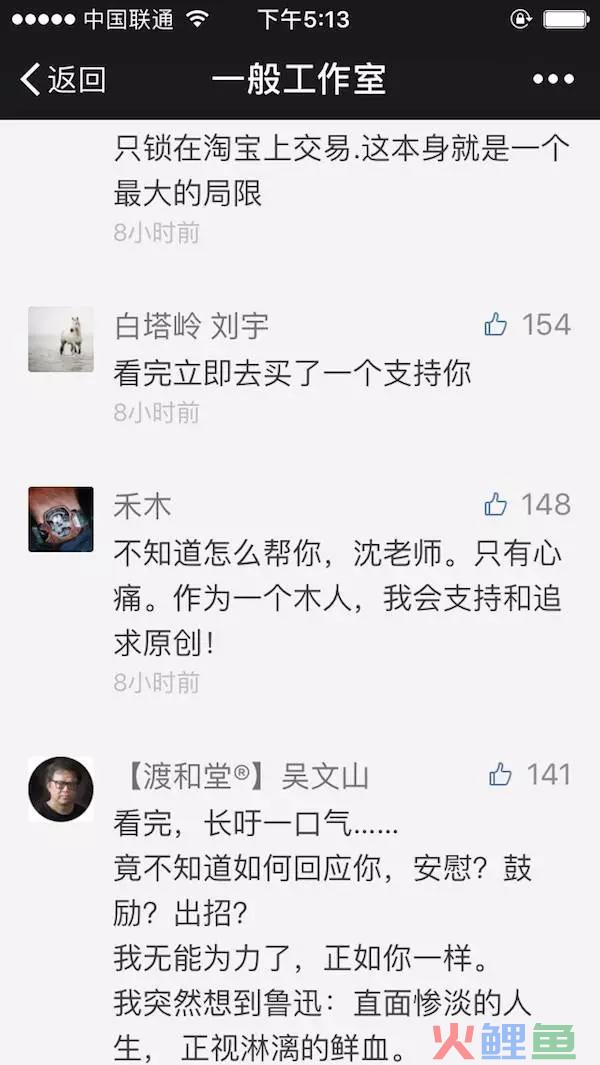Open white horse avatar of 白塔岭 刘宇
The image size is (600, 1065).
61,339
